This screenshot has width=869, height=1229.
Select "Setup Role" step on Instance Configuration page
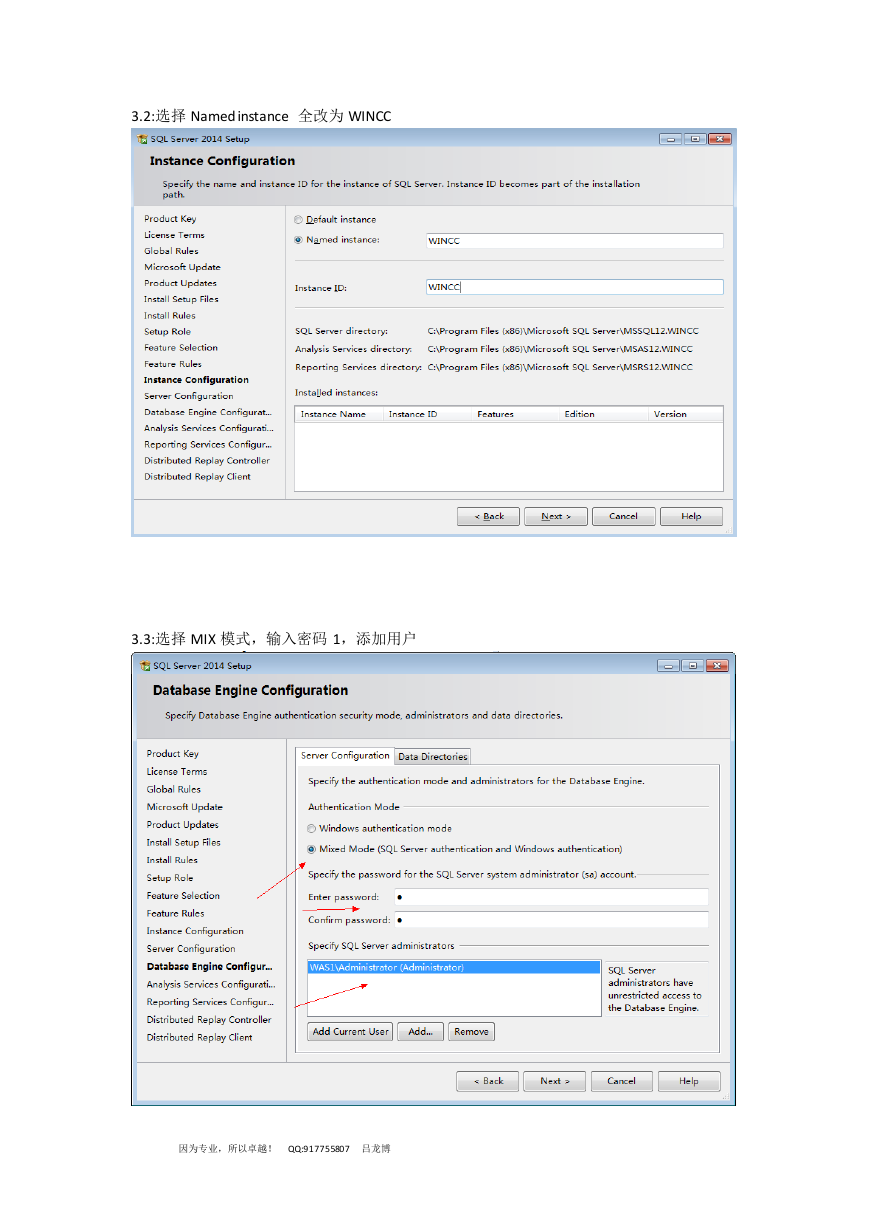point(167,332)
